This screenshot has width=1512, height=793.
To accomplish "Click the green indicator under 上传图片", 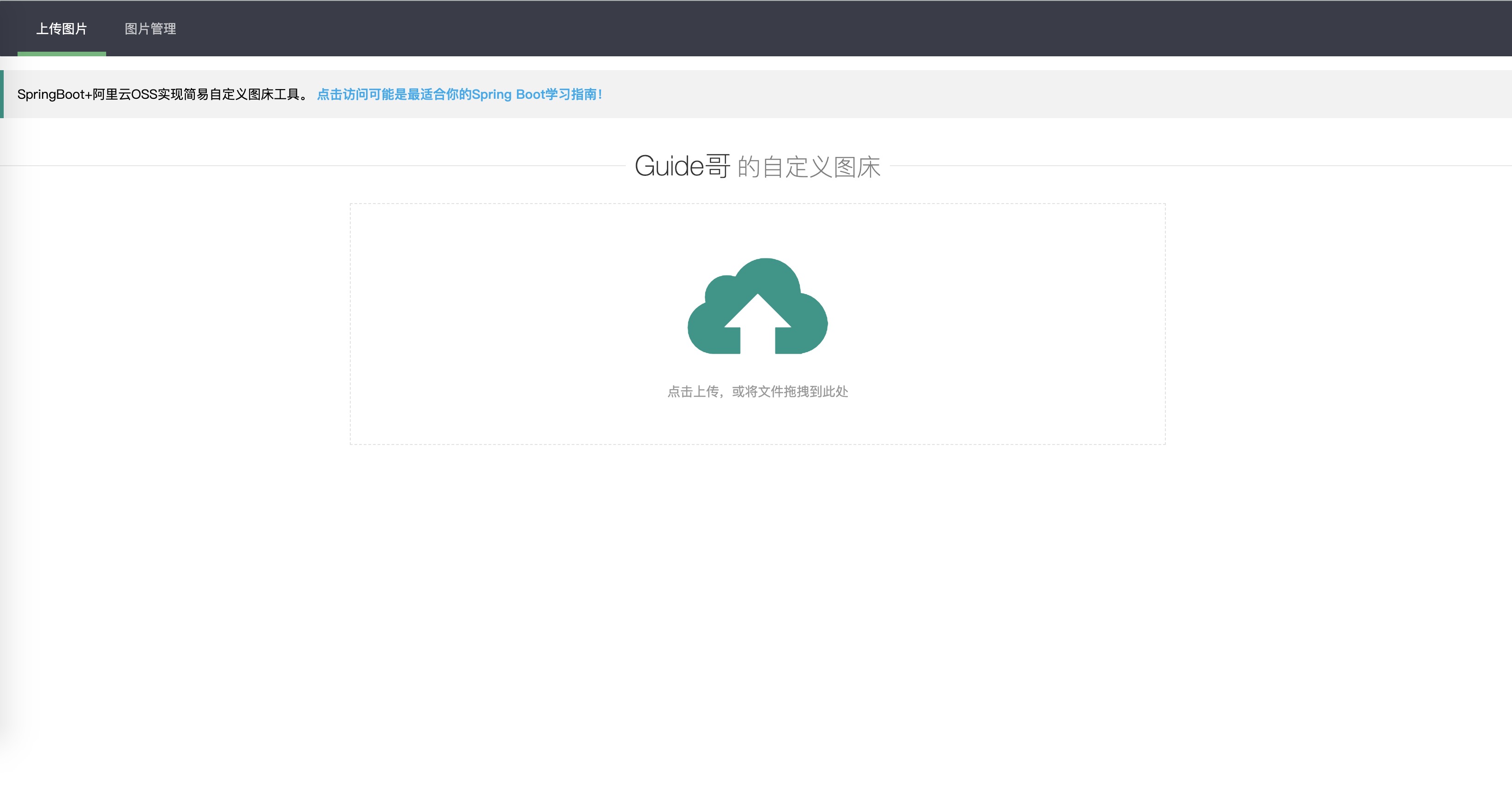I will tap(62, 54).
